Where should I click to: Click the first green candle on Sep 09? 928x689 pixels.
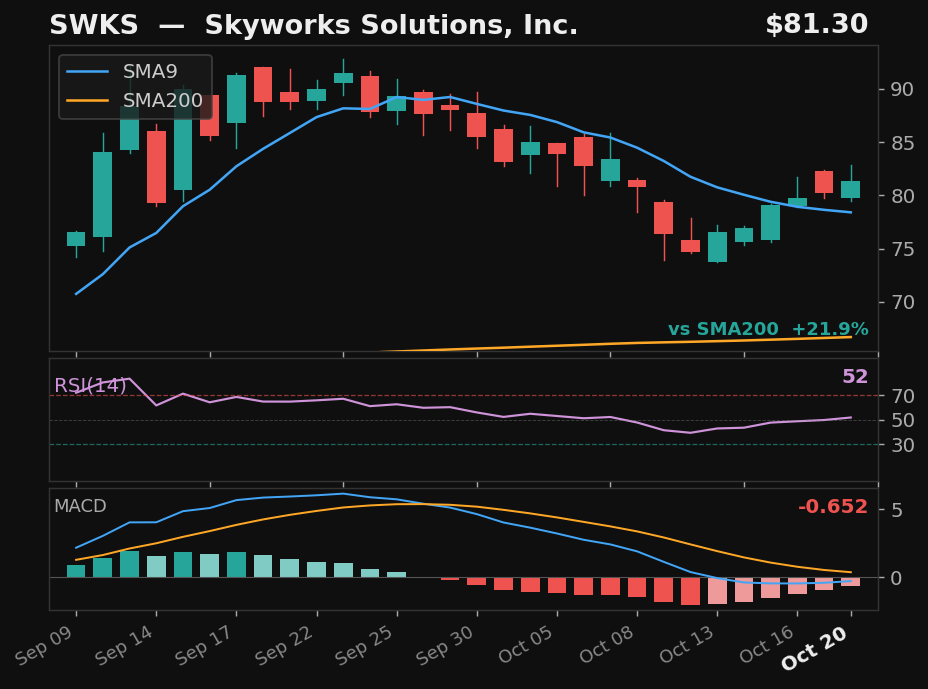[76, 239]
